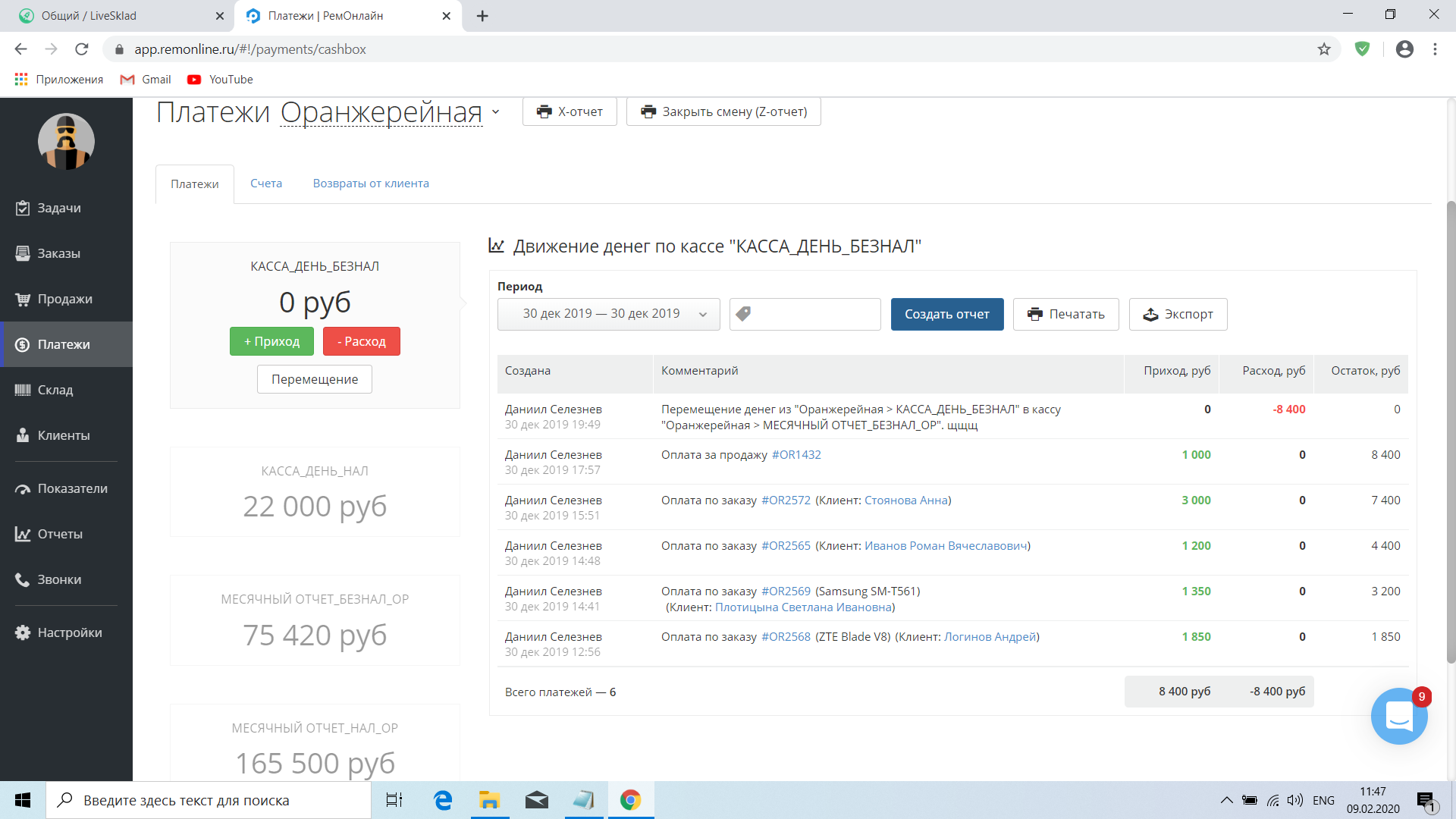Viewport: 1456px width, 819px height.
Task: Click the red Расход button
Action: coord(361,341)
